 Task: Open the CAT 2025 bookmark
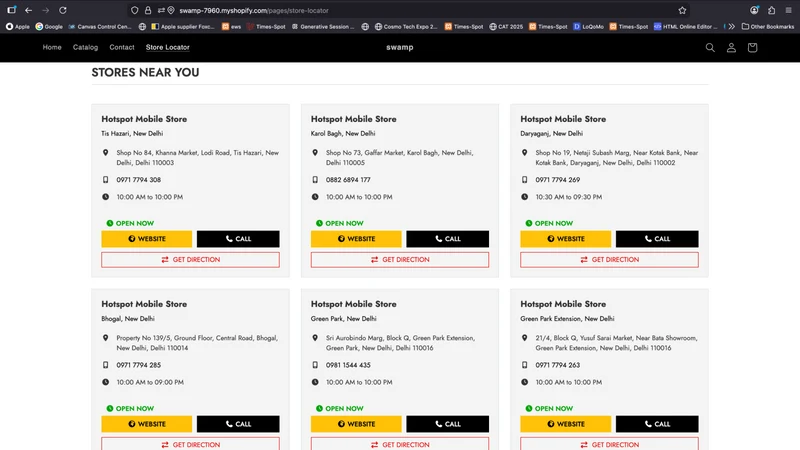click(x=506, y=27)
